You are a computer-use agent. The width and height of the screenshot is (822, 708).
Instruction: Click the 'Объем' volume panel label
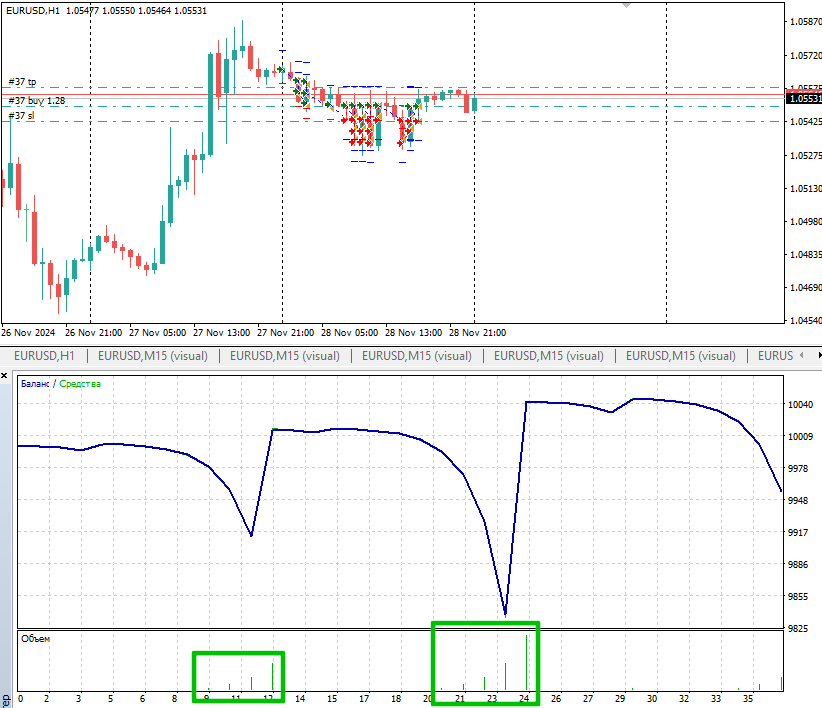click(x=36, y=639)
